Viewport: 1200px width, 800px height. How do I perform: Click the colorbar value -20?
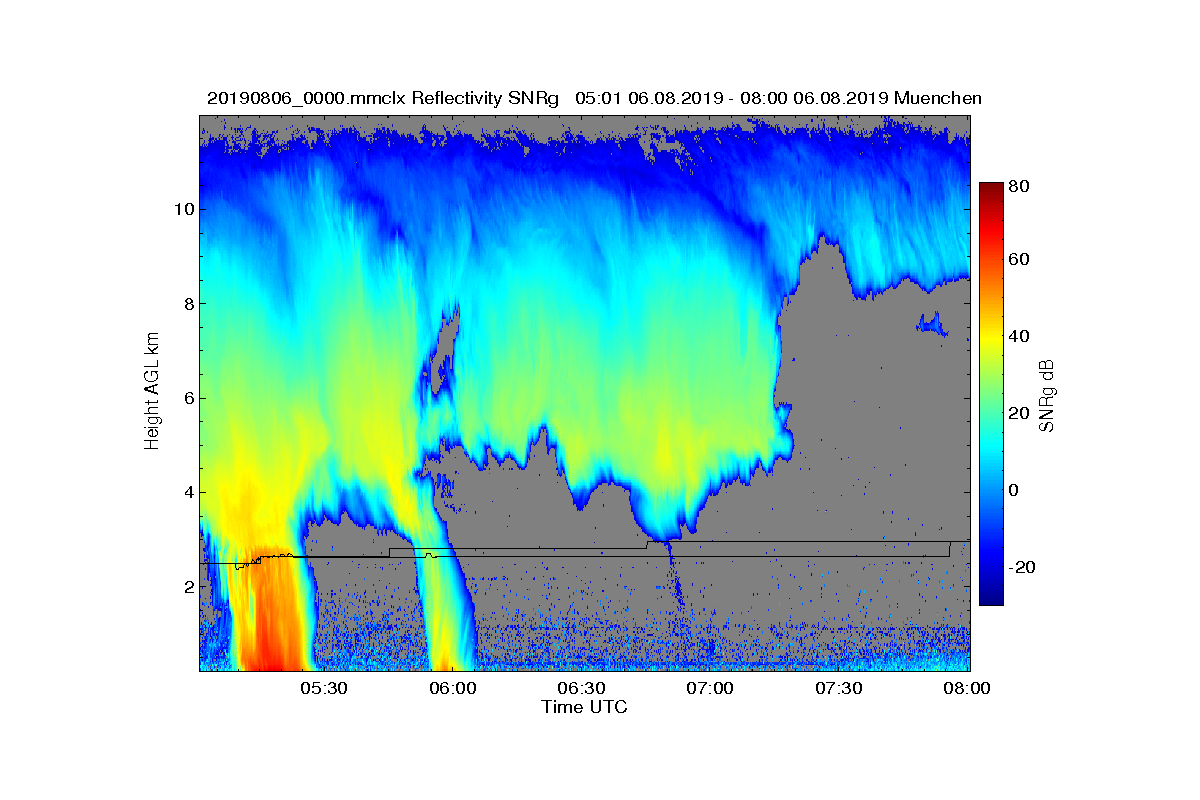click(x=1022, y=567)
